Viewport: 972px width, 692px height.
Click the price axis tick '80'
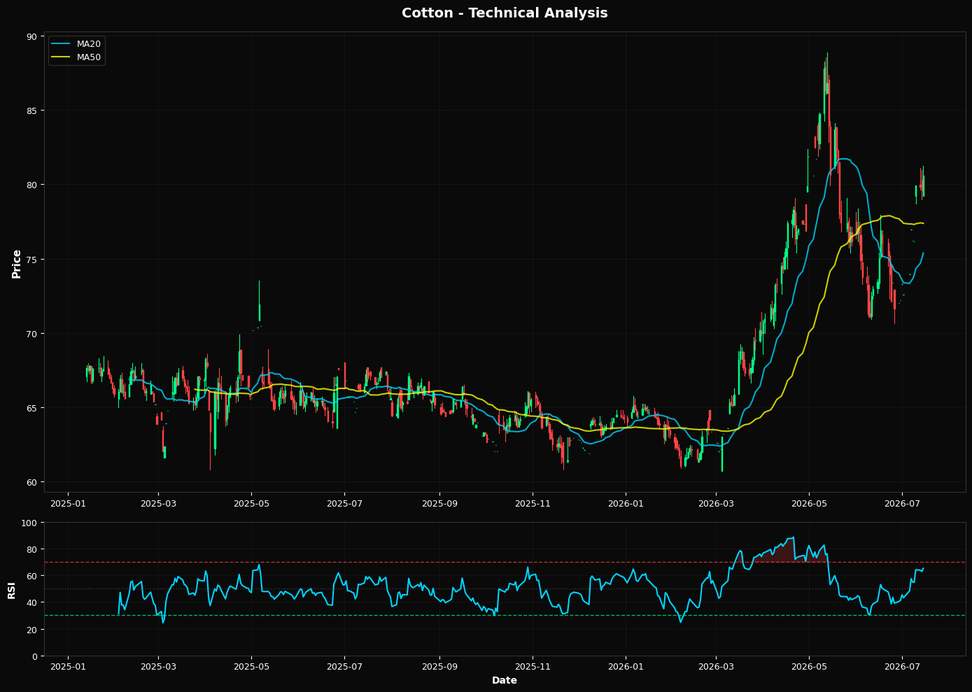point(31,185)
